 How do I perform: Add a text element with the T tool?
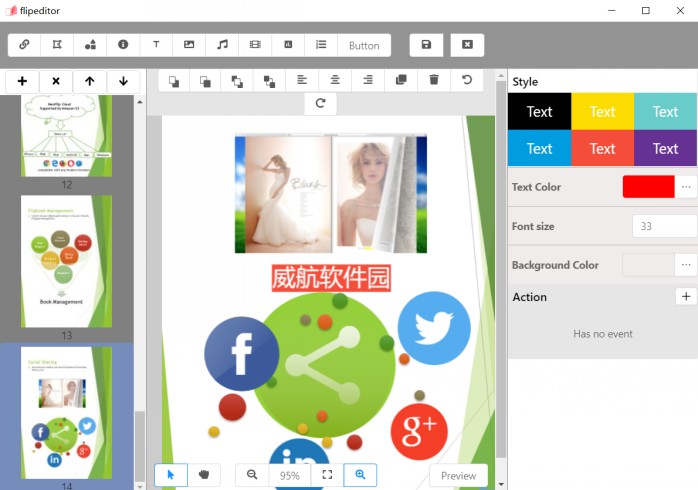click(x=156, y=45)
